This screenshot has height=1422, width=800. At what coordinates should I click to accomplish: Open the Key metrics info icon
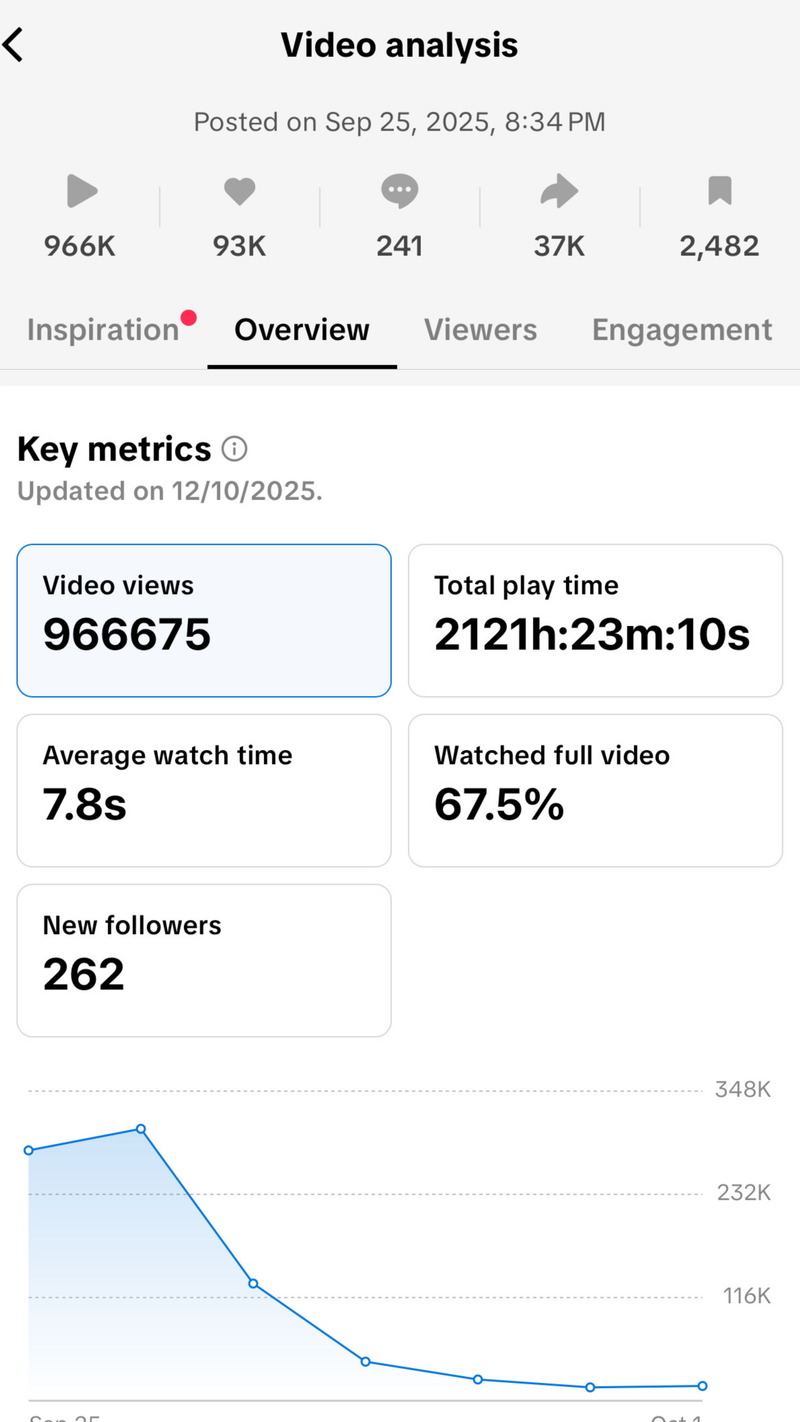234,450
